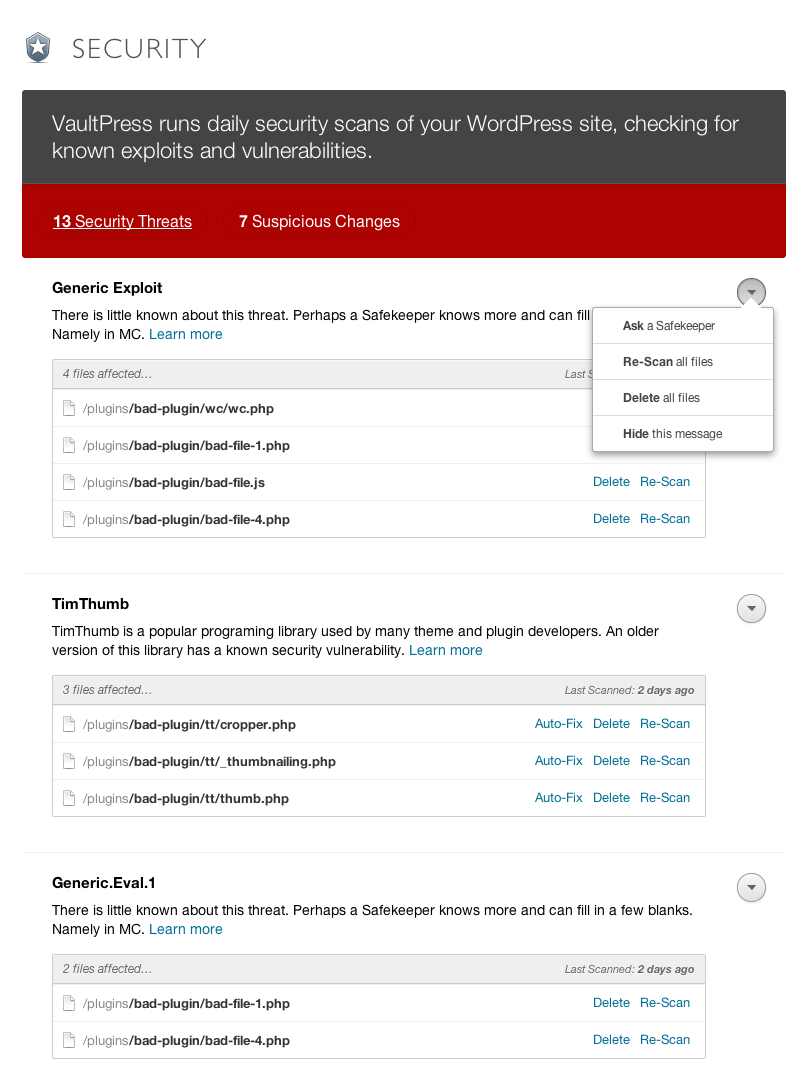The image size is (808, 1079).
Task: Select file path /plugins/bad-plugin/bad-file.js
Action: click(x=173, y=483)
